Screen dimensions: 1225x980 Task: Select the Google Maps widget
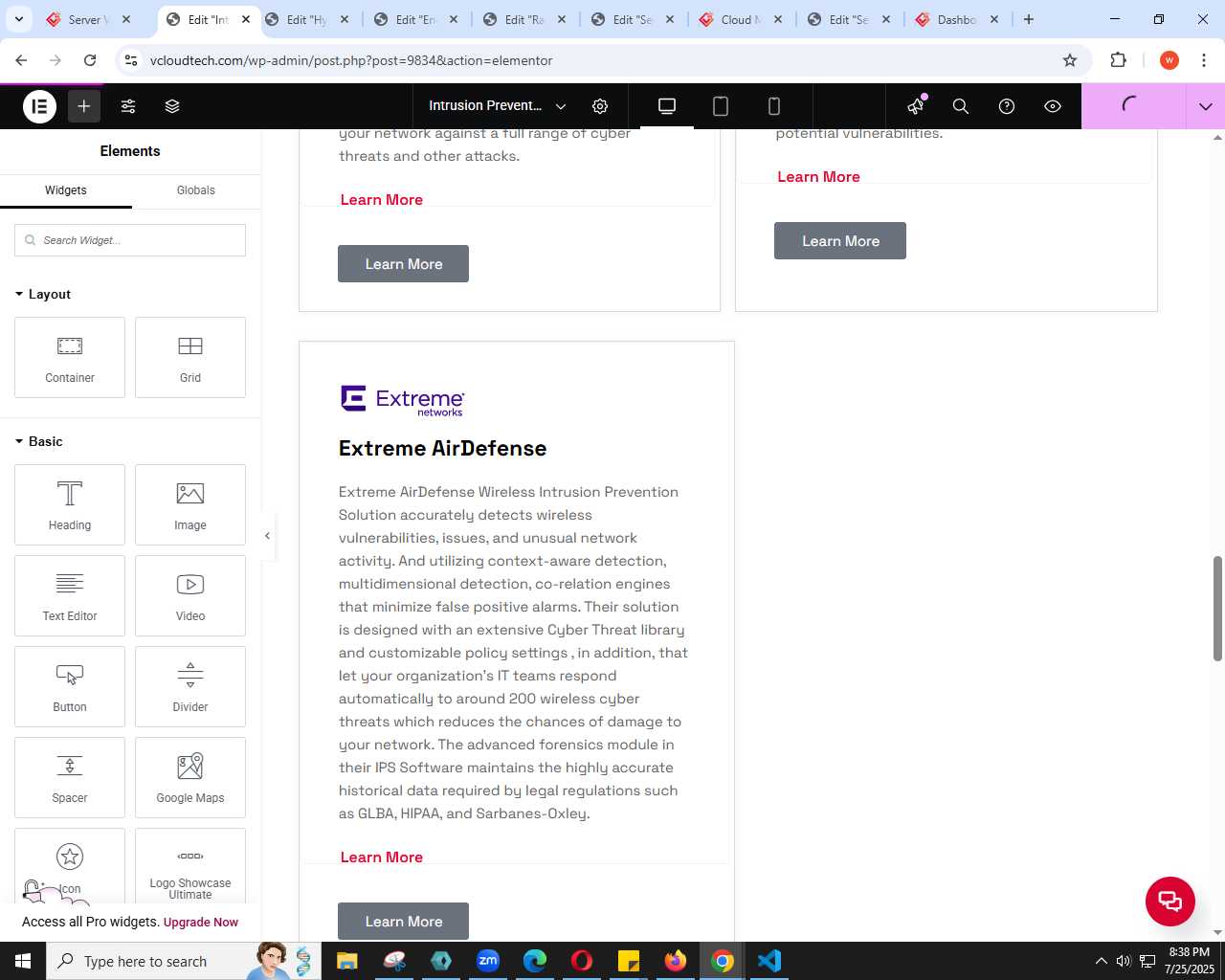190,778
